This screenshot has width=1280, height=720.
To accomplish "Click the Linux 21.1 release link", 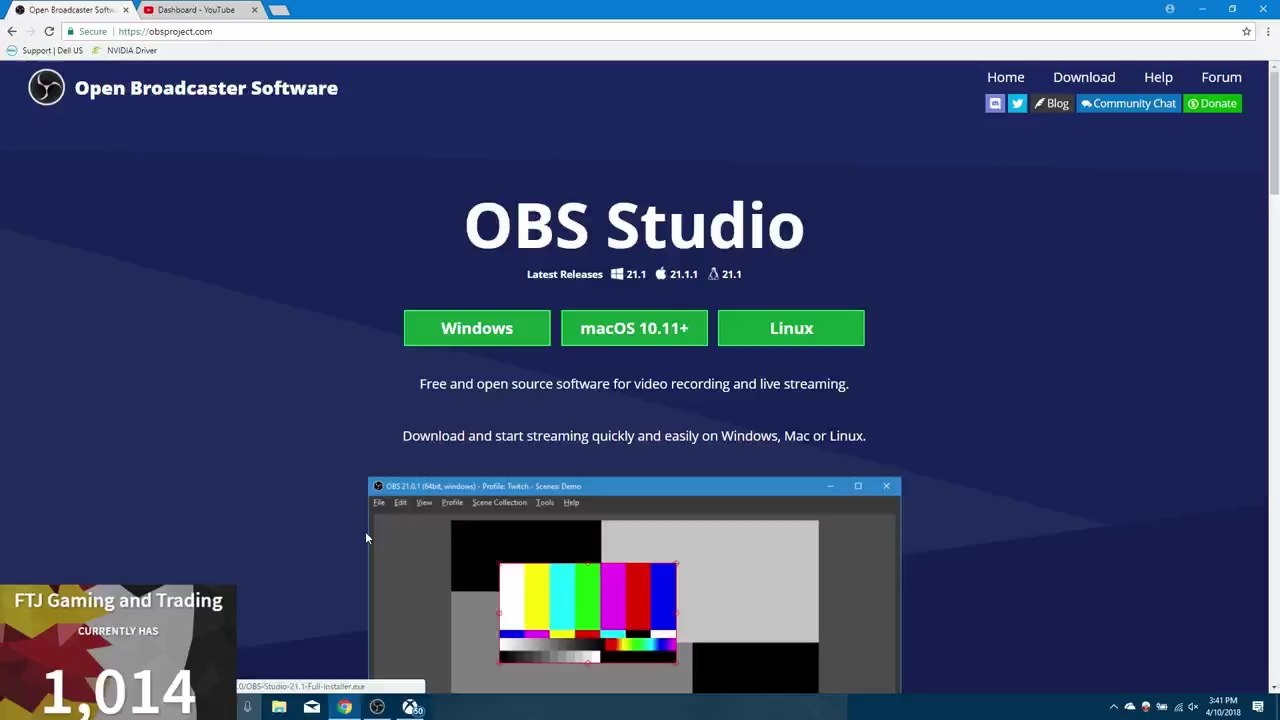I will [725, 274].
